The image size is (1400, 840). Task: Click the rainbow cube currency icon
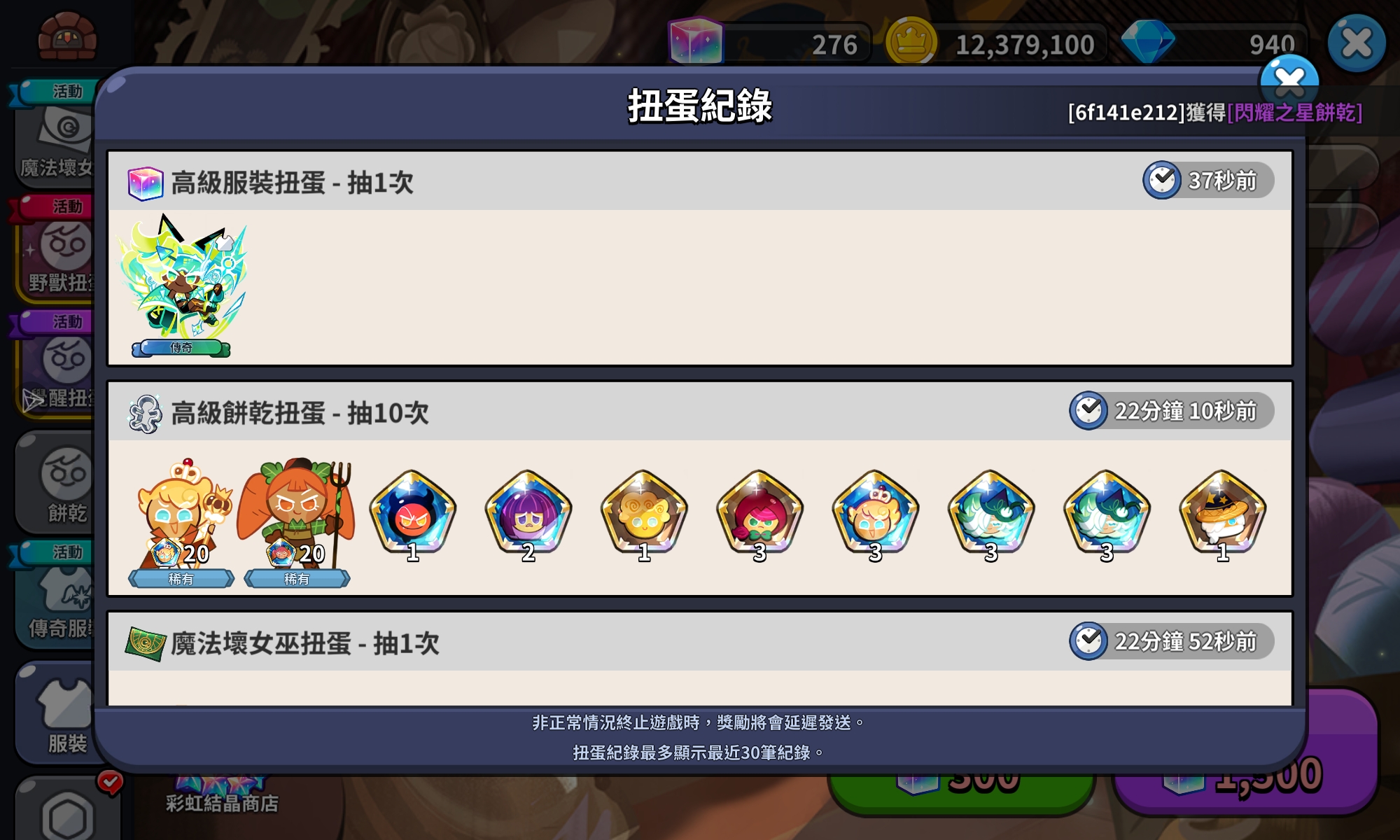[695, 41]
